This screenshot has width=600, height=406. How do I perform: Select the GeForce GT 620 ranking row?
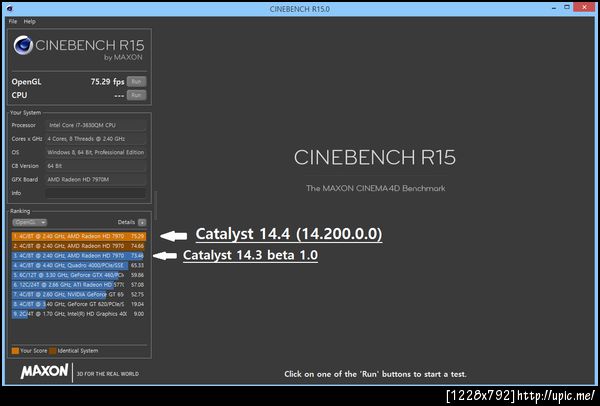click(78, 304)
